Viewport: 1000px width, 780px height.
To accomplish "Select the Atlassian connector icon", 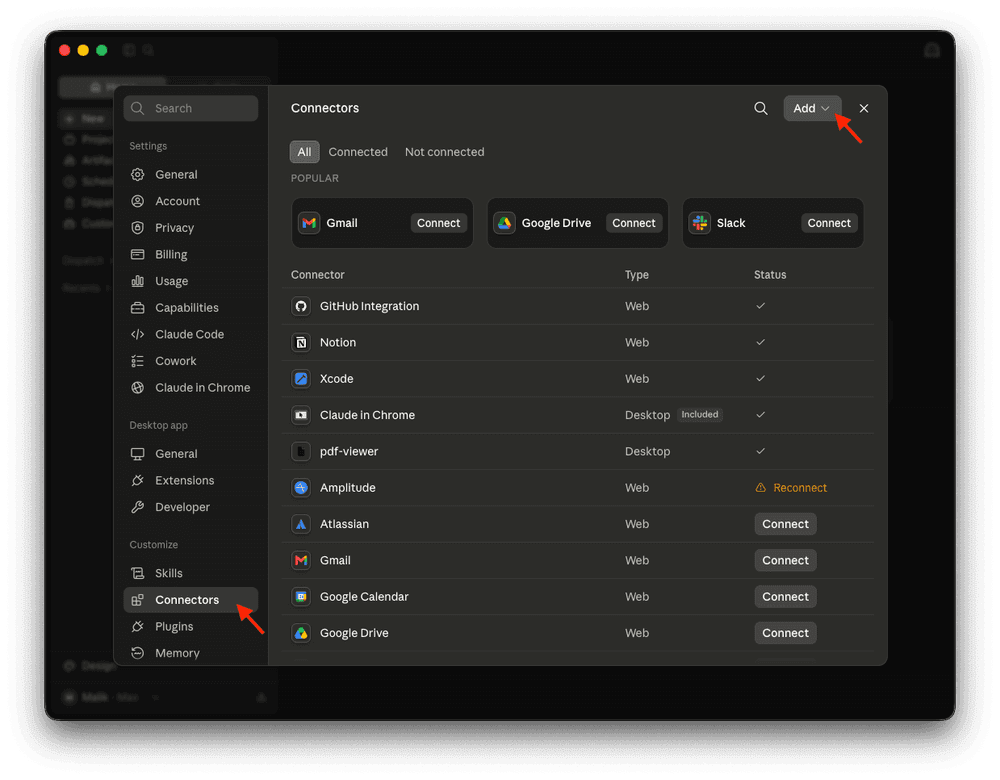I will 301,524.
